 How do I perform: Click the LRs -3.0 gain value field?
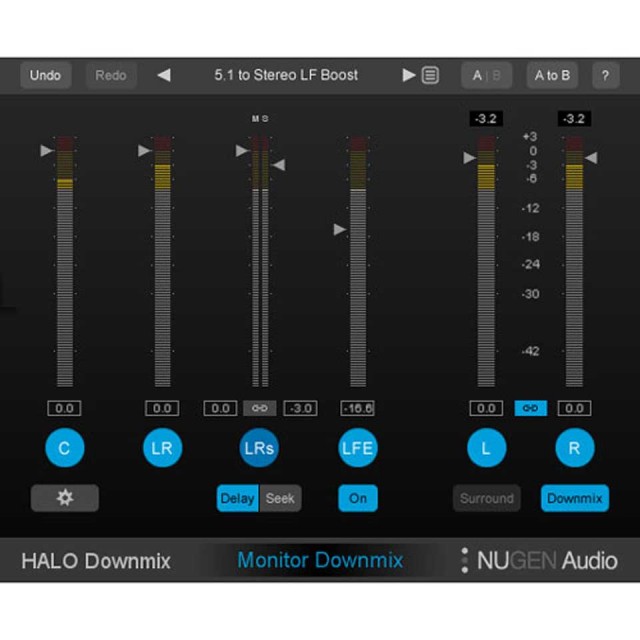[300, 408]
